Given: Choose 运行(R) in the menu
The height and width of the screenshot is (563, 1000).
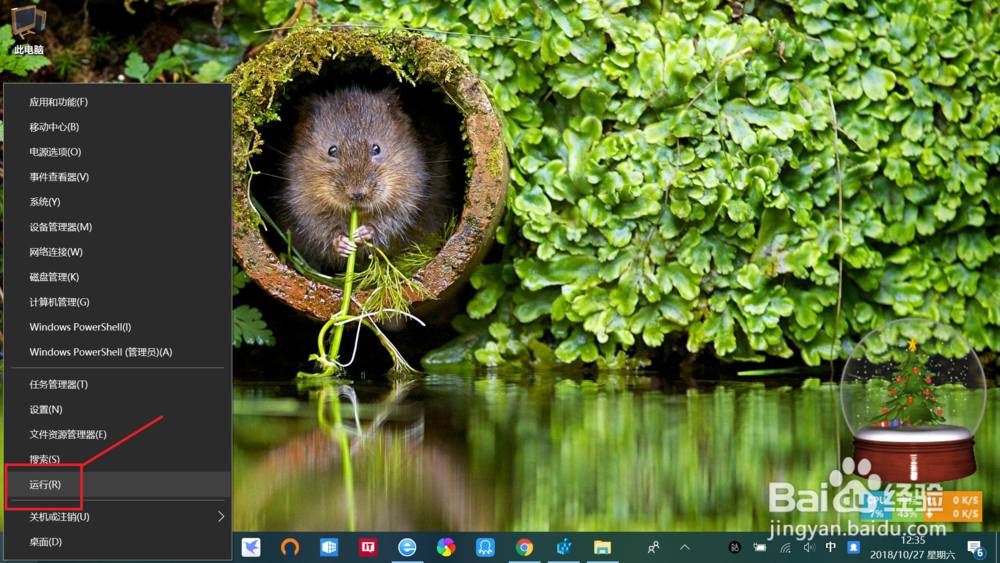Looking at the screenshot, I should (118, 485).
